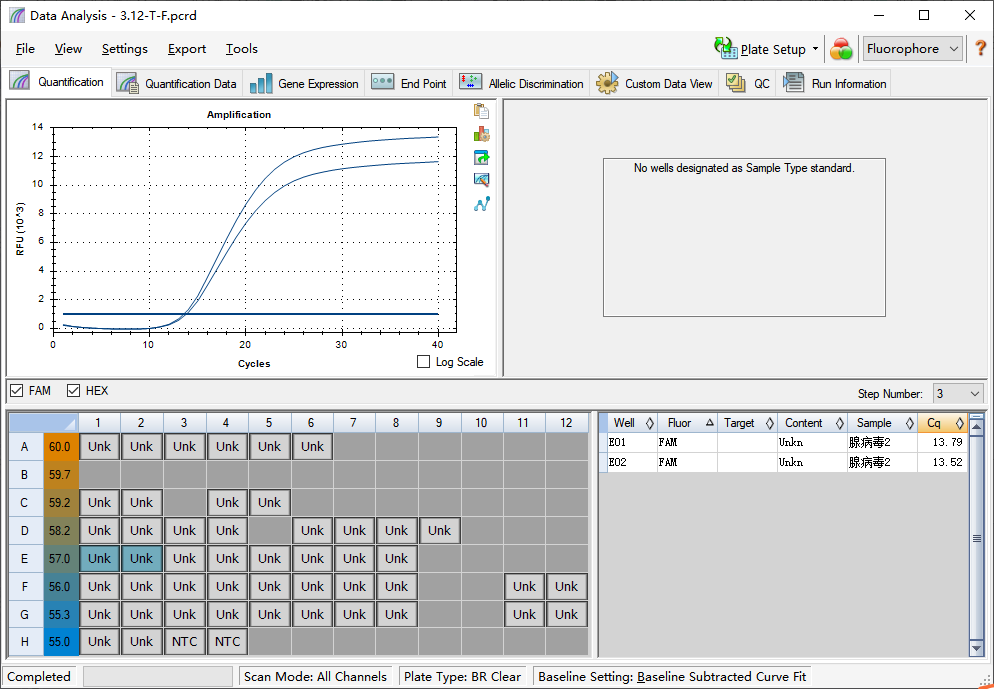Click the export chart icon with green arrow
Screen dimensions: 994x689
[x=481, y=157]
